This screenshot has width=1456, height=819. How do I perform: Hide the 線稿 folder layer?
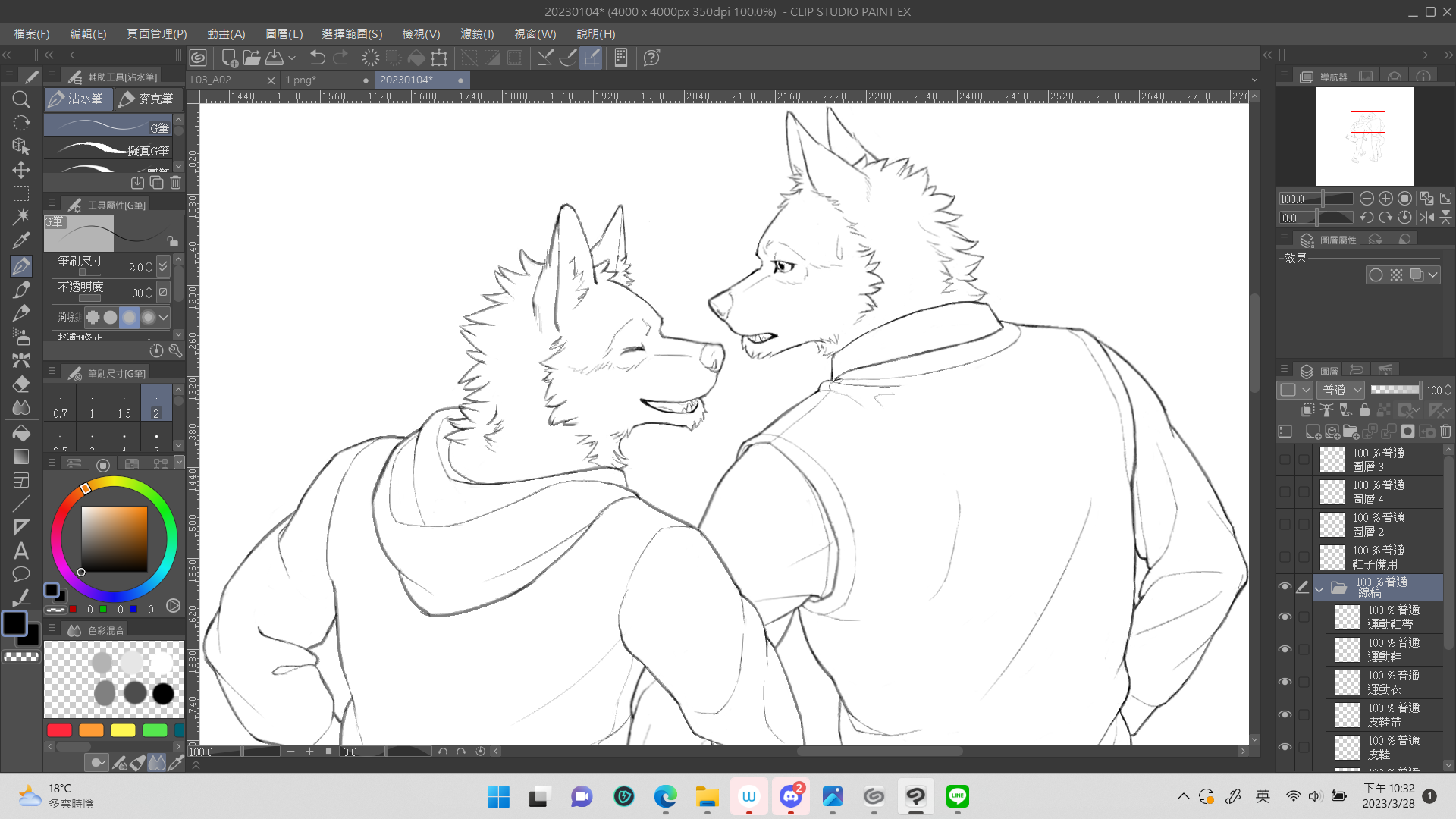coord(1284,587)
